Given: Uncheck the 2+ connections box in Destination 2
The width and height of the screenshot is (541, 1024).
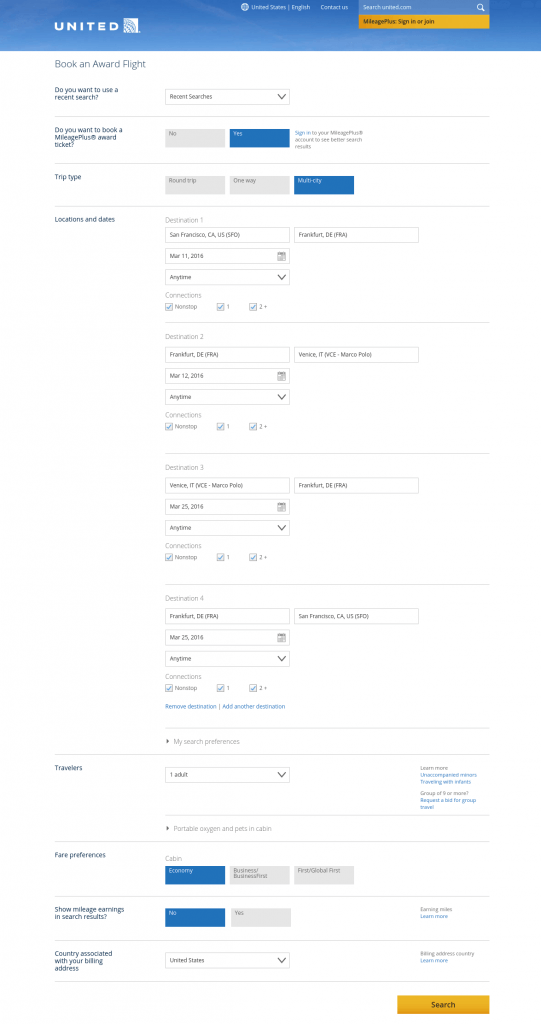Looking at the screenshot, I should pos(253,426).
